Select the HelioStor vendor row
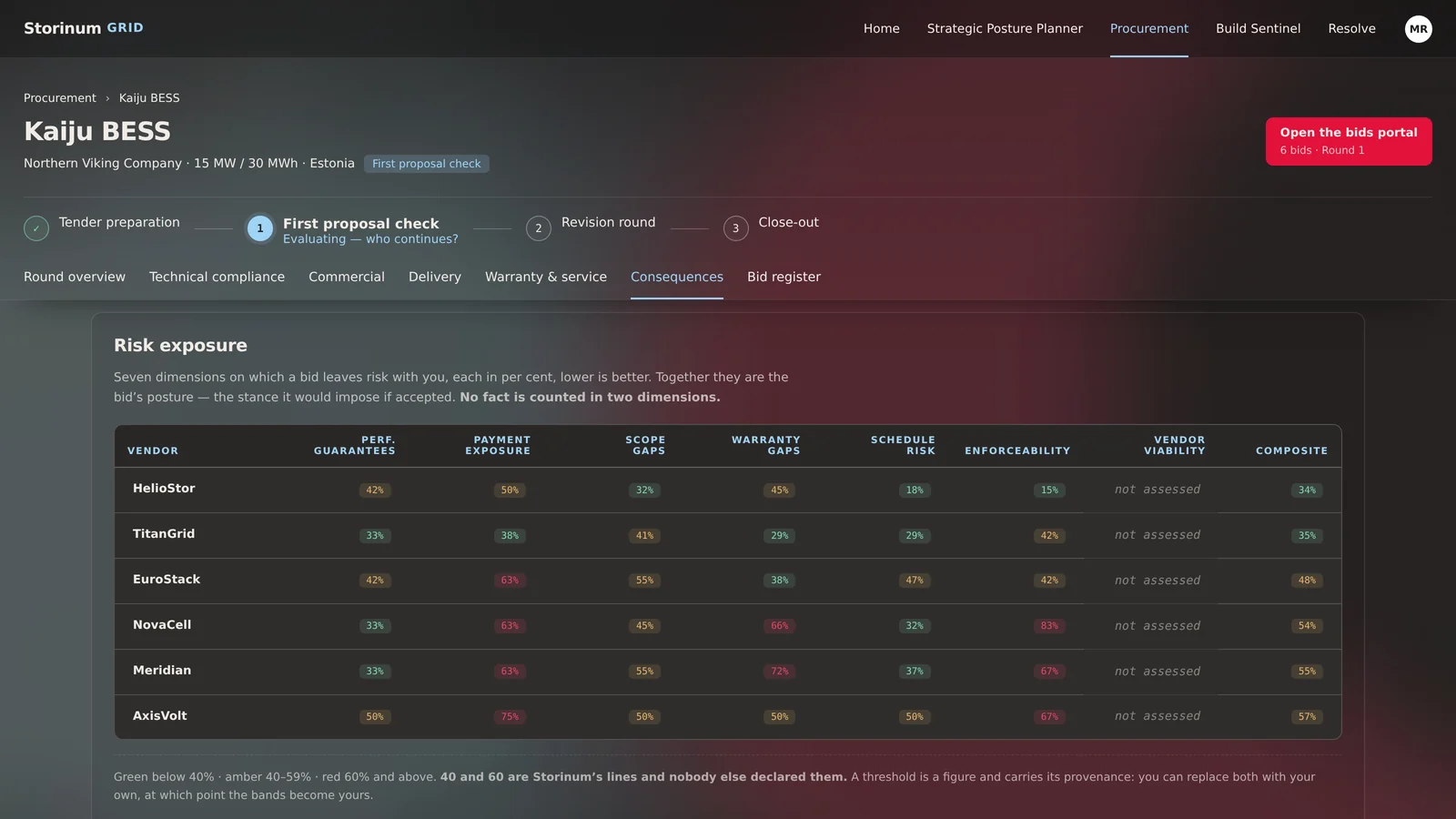The width and height of the screenshot is (1456, 819). pyautogui.click(x=728, y=490)
